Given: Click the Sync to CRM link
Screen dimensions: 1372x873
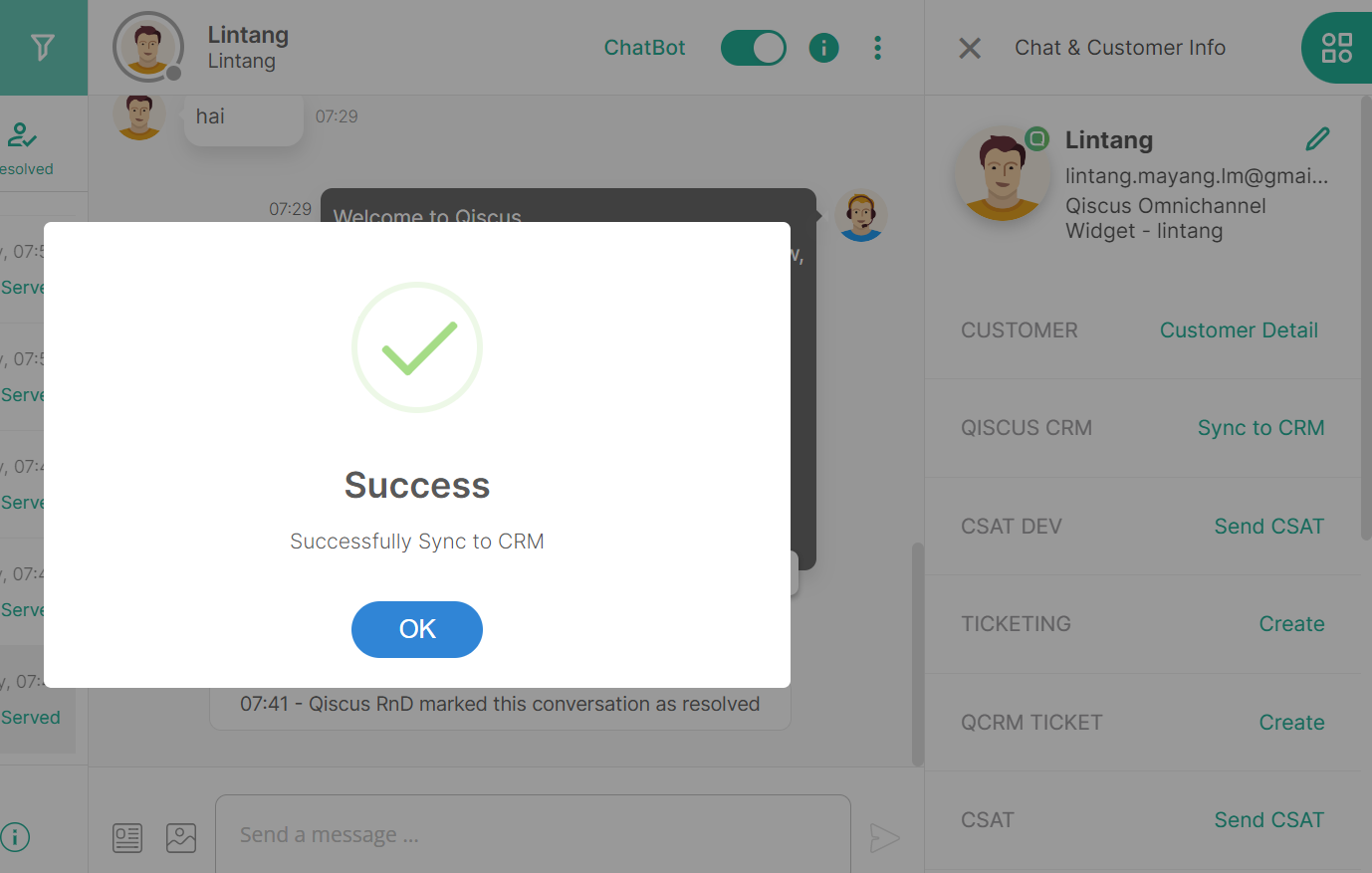Looking at the screenshot, I should click(1260, 428).
